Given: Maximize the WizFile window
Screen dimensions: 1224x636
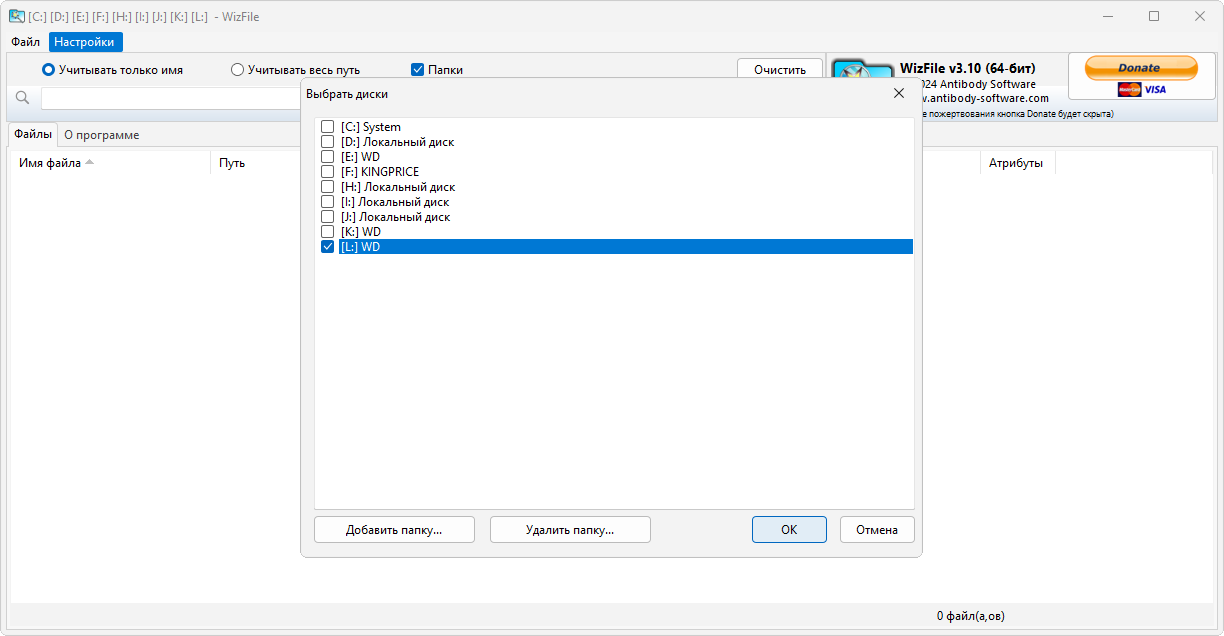Looking at the screenshot, I should [1154, 16].
